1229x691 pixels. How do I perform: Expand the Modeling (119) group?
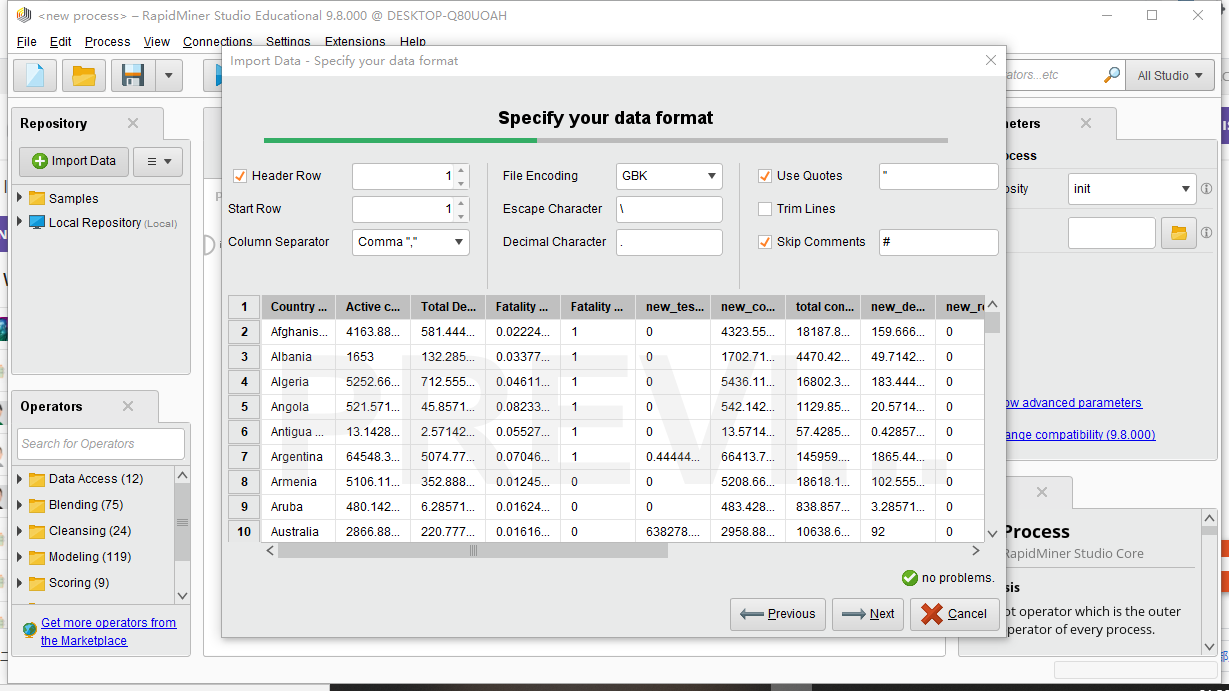pos(20,557)
